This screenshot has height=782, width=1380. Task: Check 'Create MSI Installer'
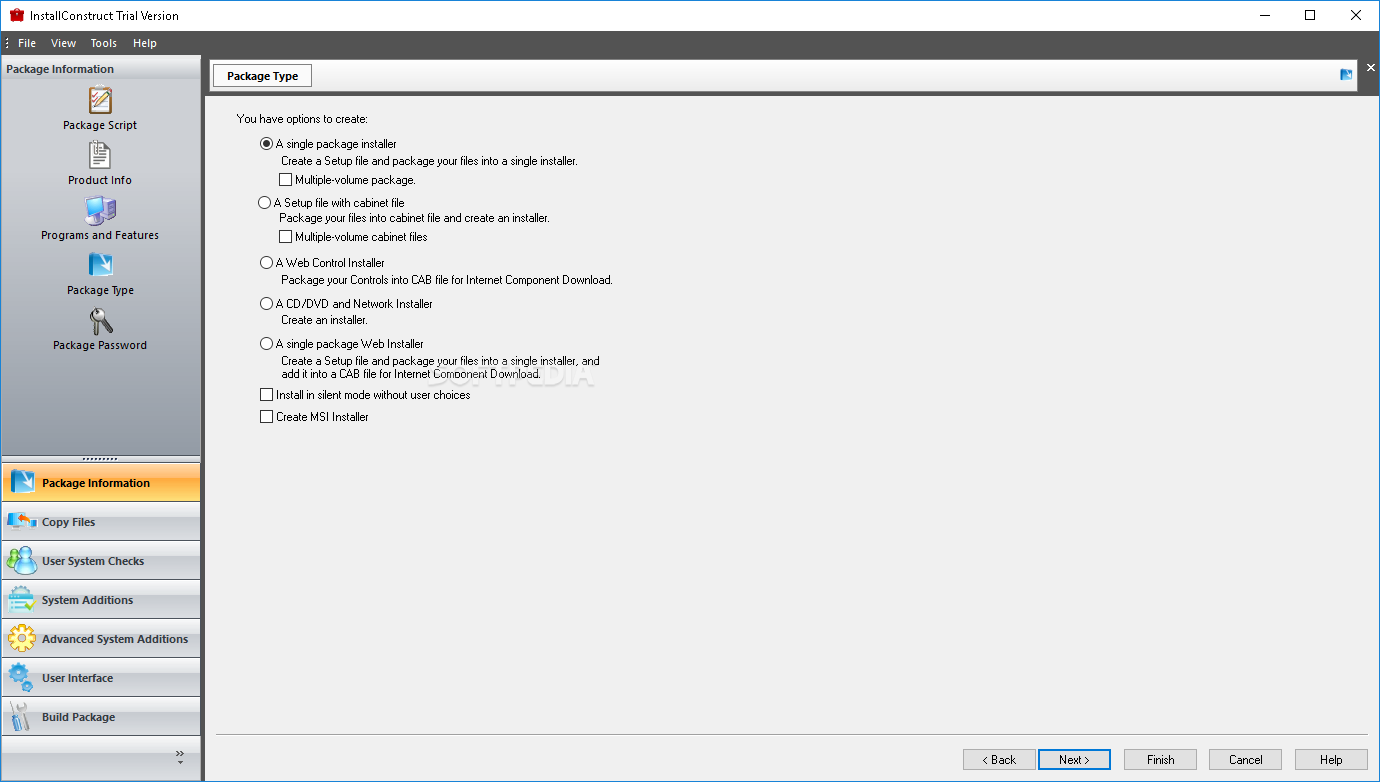pos(266,417)
